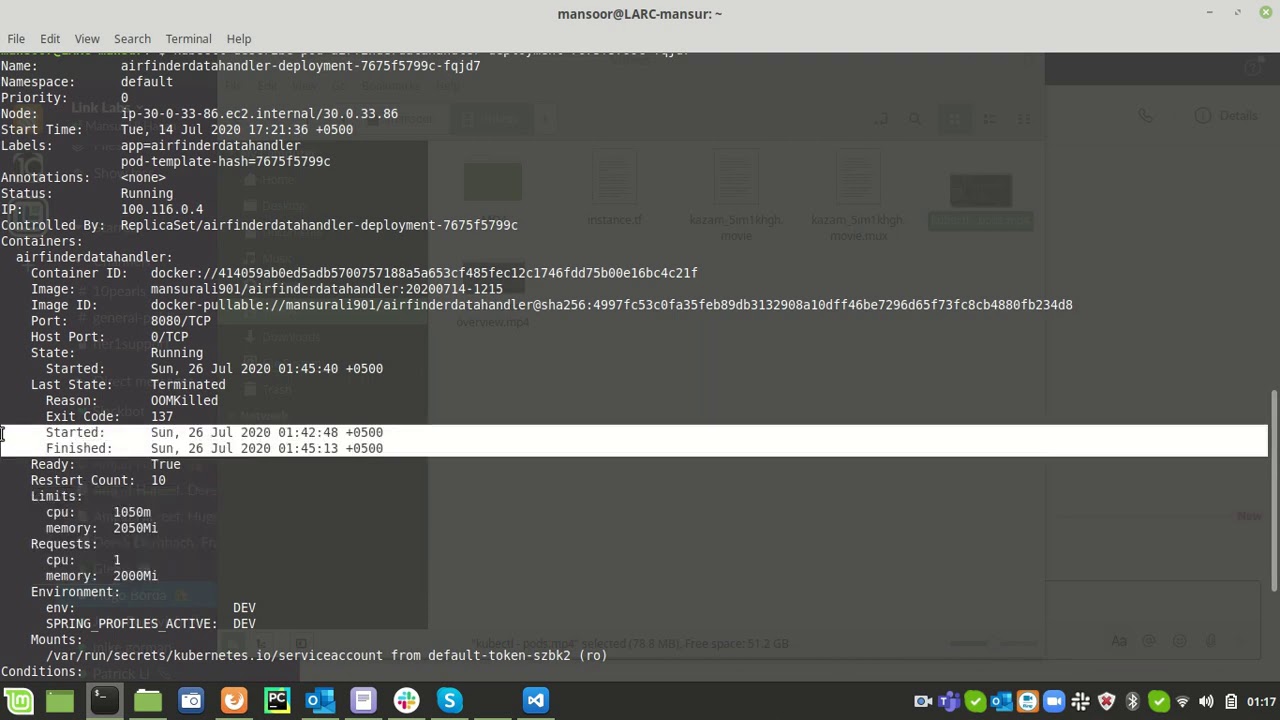Click the label 'app=airfinderdatahandler'
Viewport: 1280px width, 720px height.
210,146
